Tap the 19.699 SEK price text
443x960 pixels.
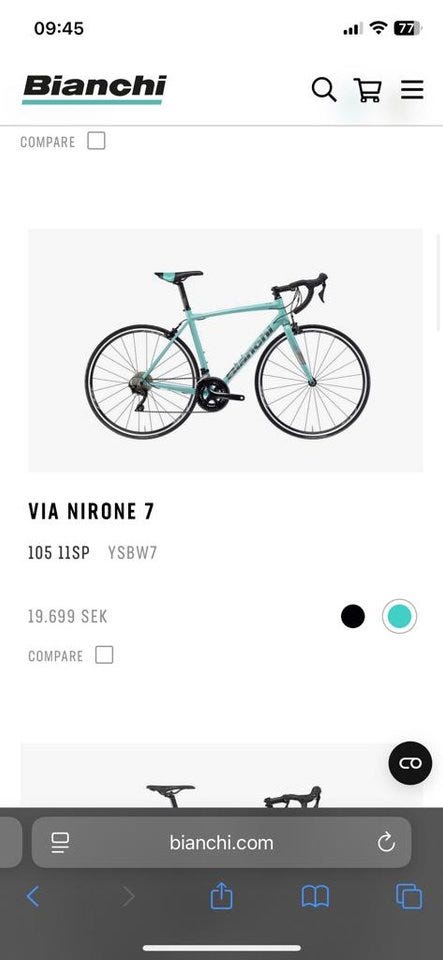point(67,617)
